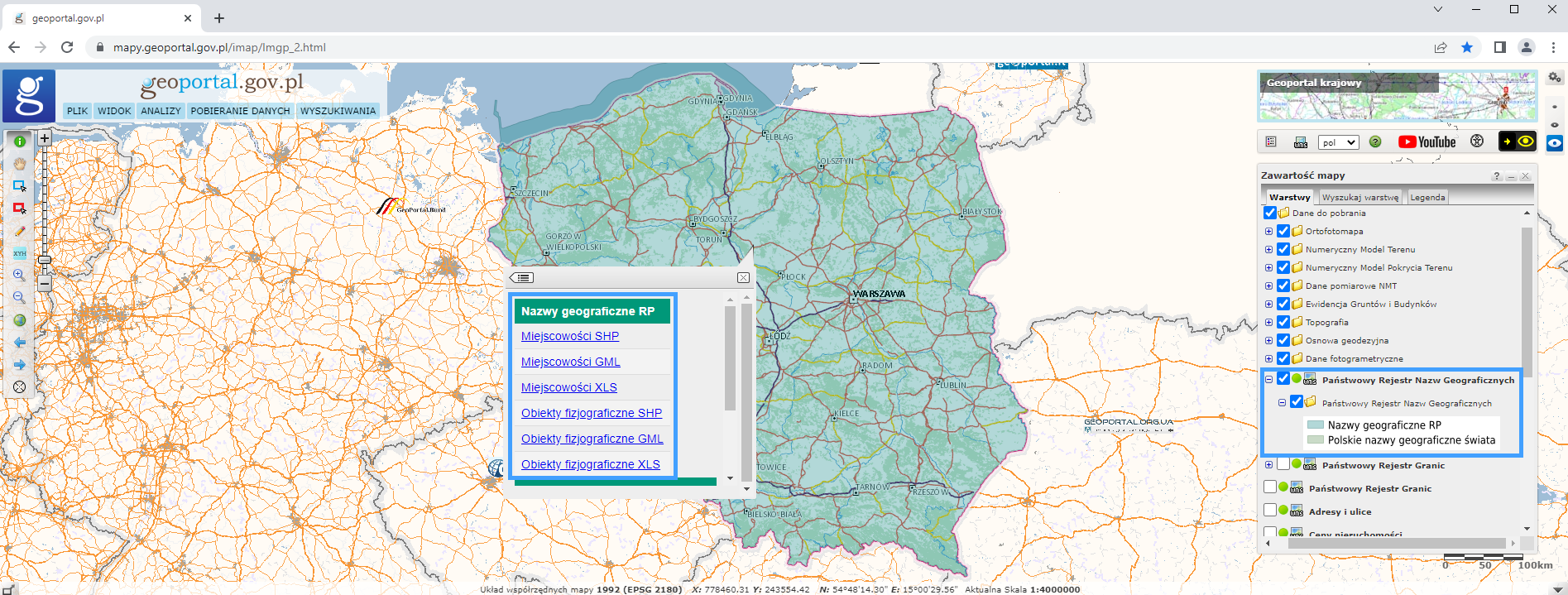Go to previous map view arrow
Viewport: 1568px width, 595px height.
click(20, 343)
